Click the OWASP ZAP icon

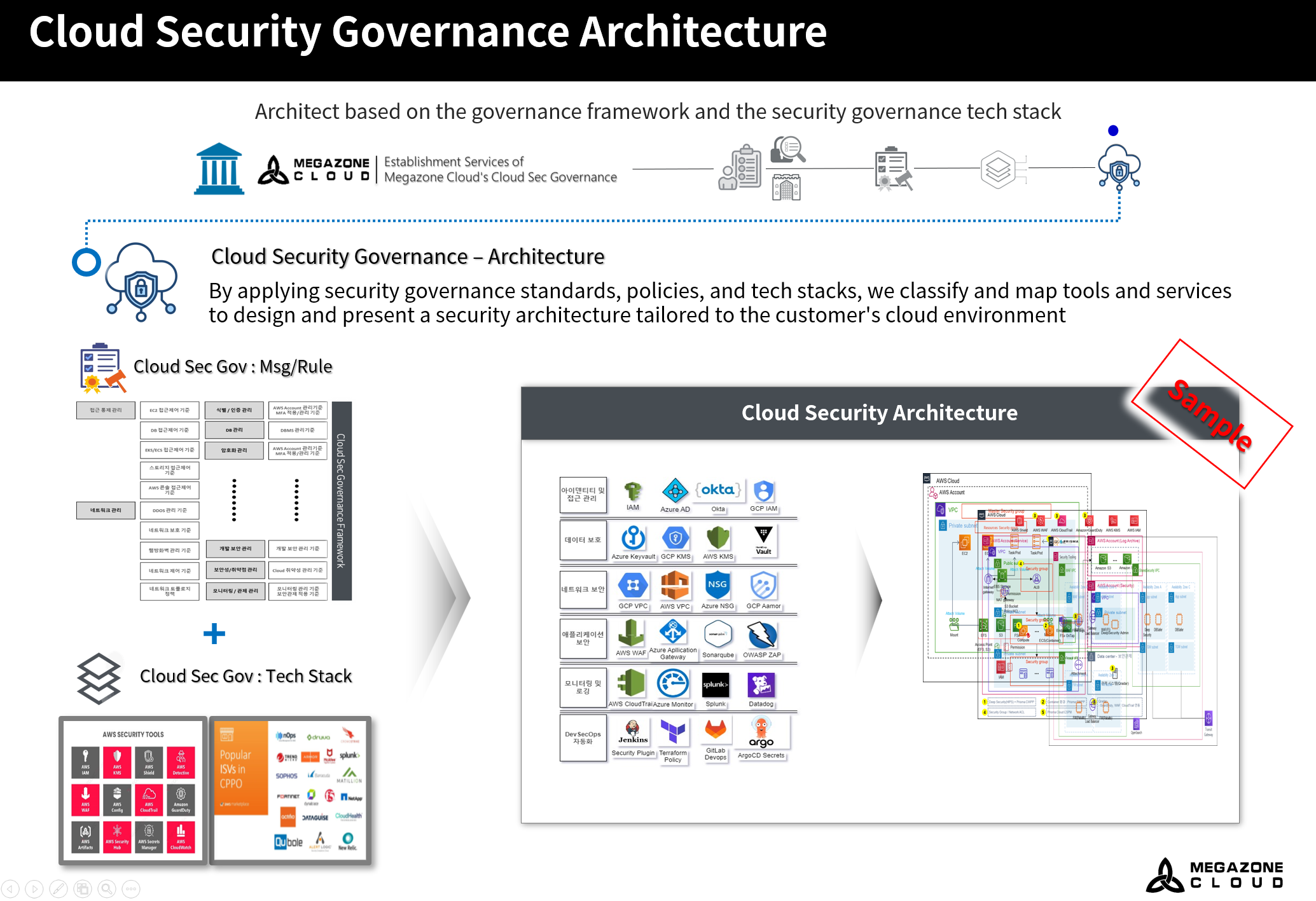[761, 635]
